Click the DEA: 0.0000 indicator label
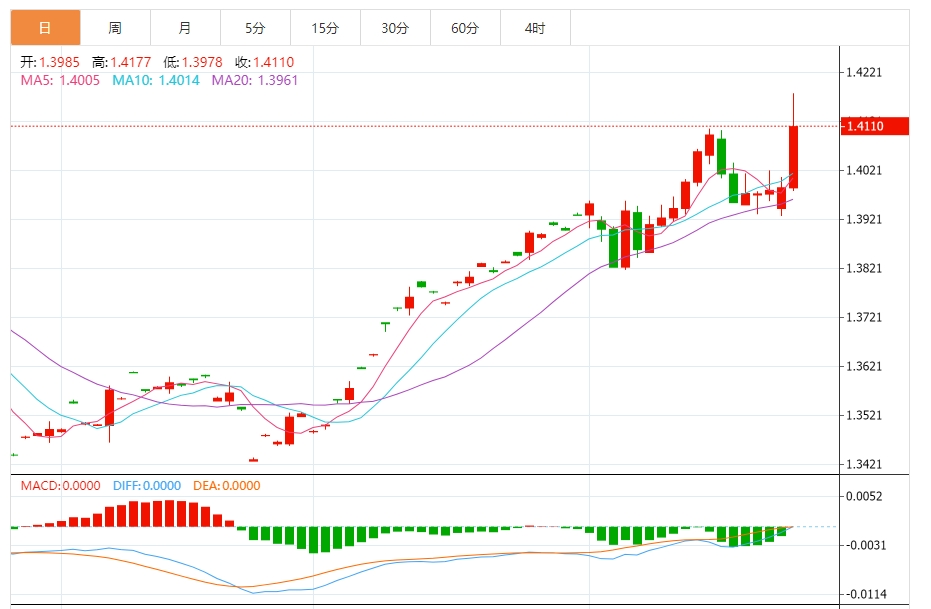The image size is (931, 609). pos(226,486)
